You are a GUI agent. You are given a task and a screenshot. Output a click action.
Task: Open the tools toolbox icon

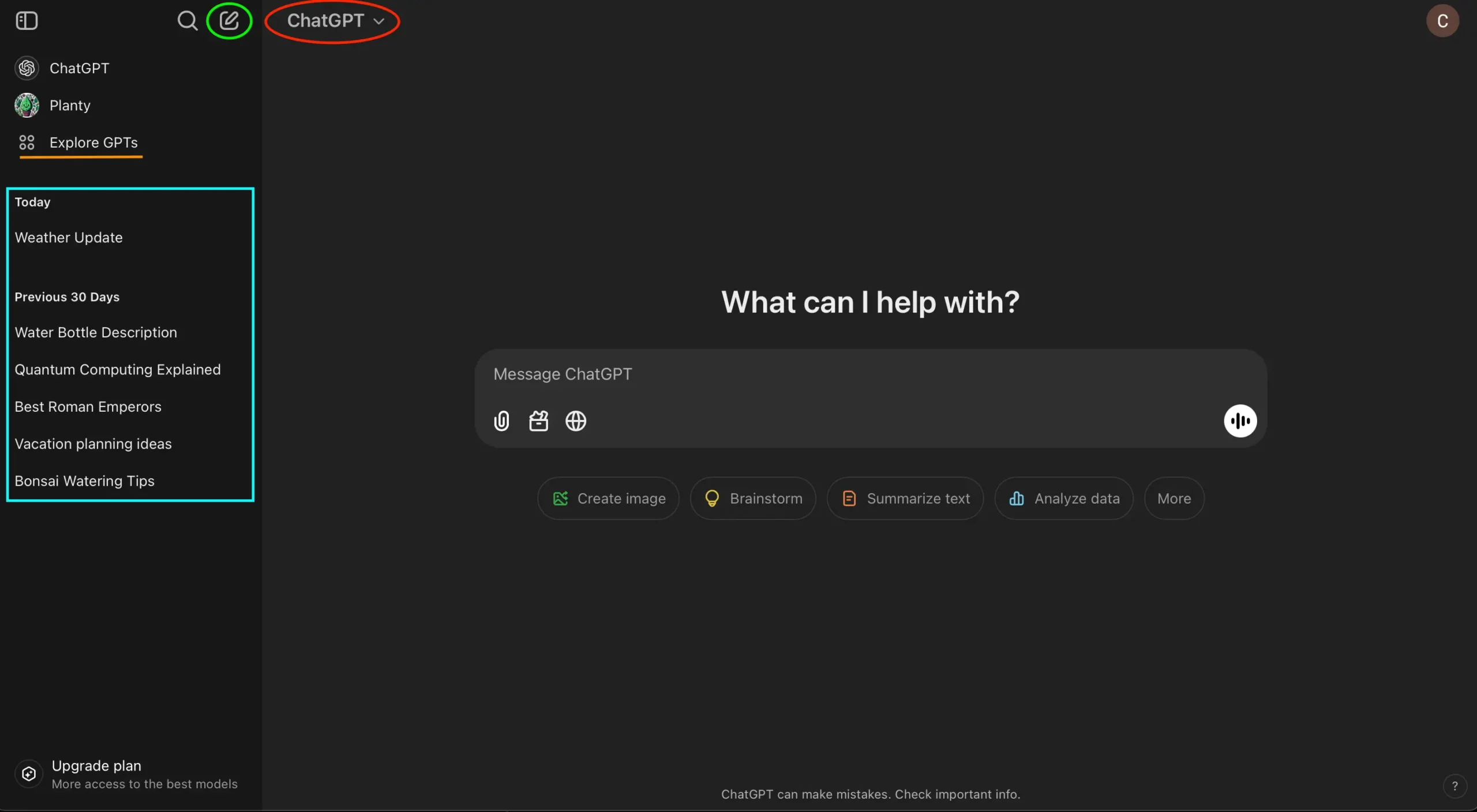[538, 421]
